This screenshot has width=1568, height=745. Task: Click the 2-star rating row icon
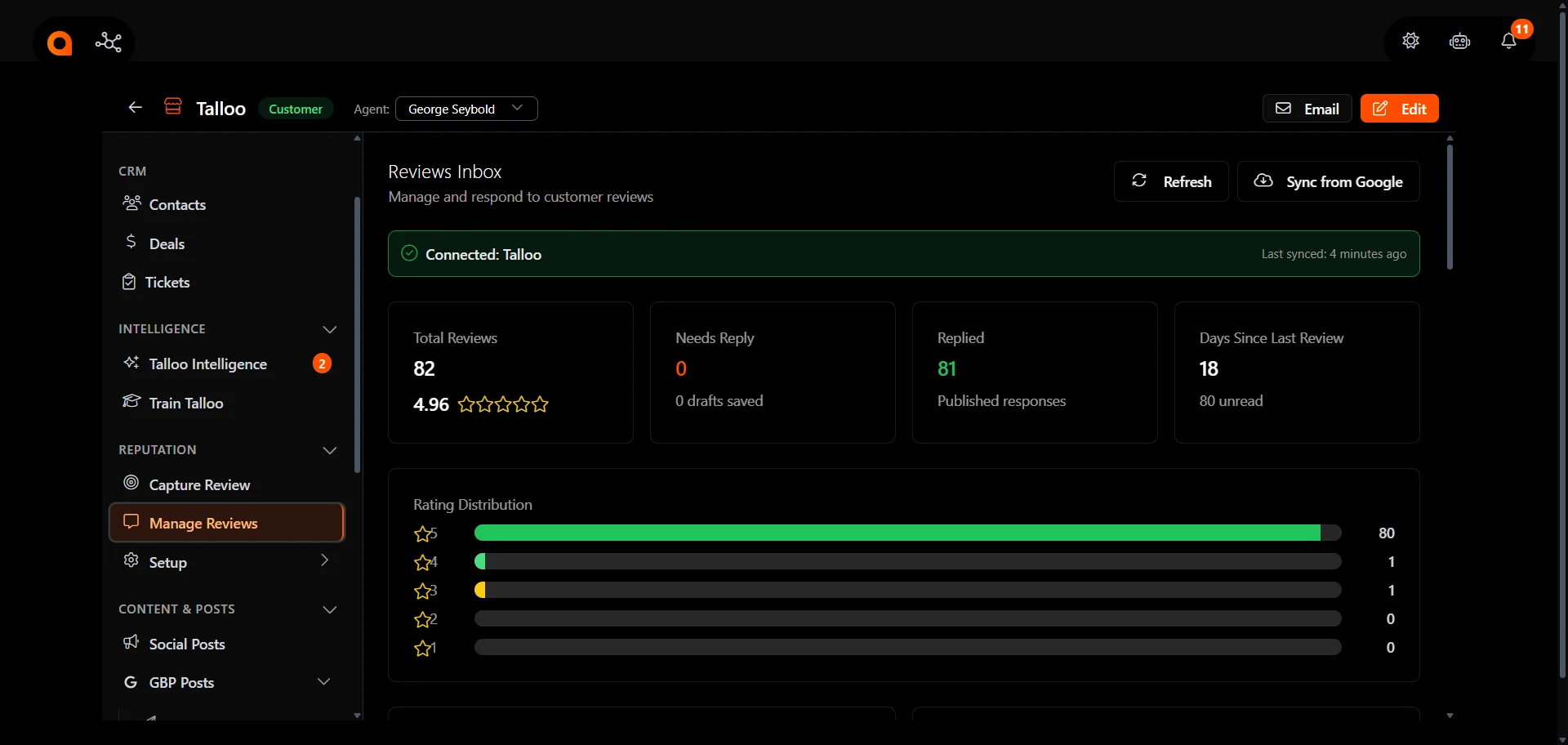pyautogui.click(x=422, y=620)
